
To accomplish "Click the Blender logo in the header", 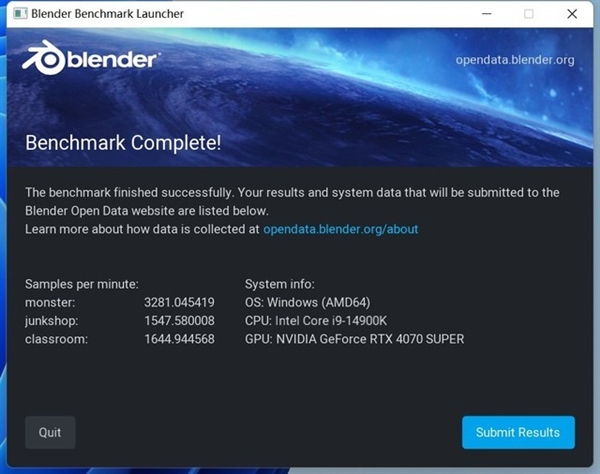I will tap(90, 58).
